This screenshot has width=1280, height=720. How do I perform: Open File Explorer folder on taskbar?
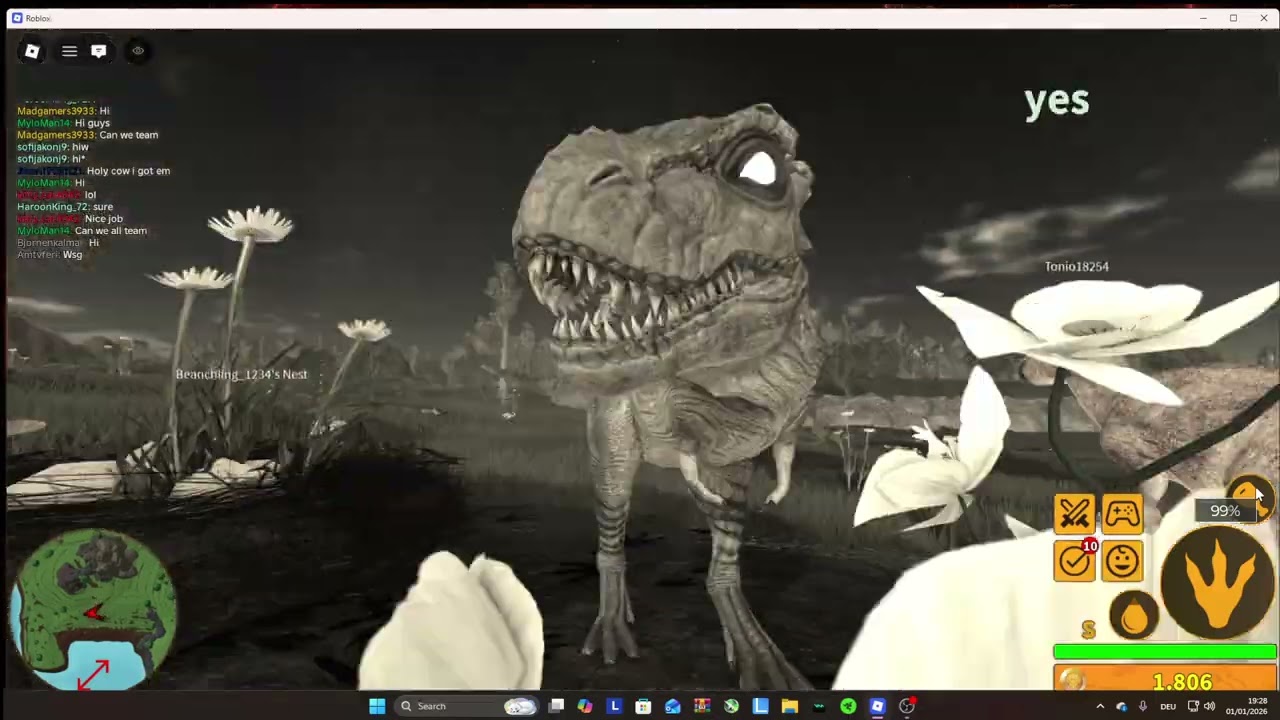coord(789,706)
